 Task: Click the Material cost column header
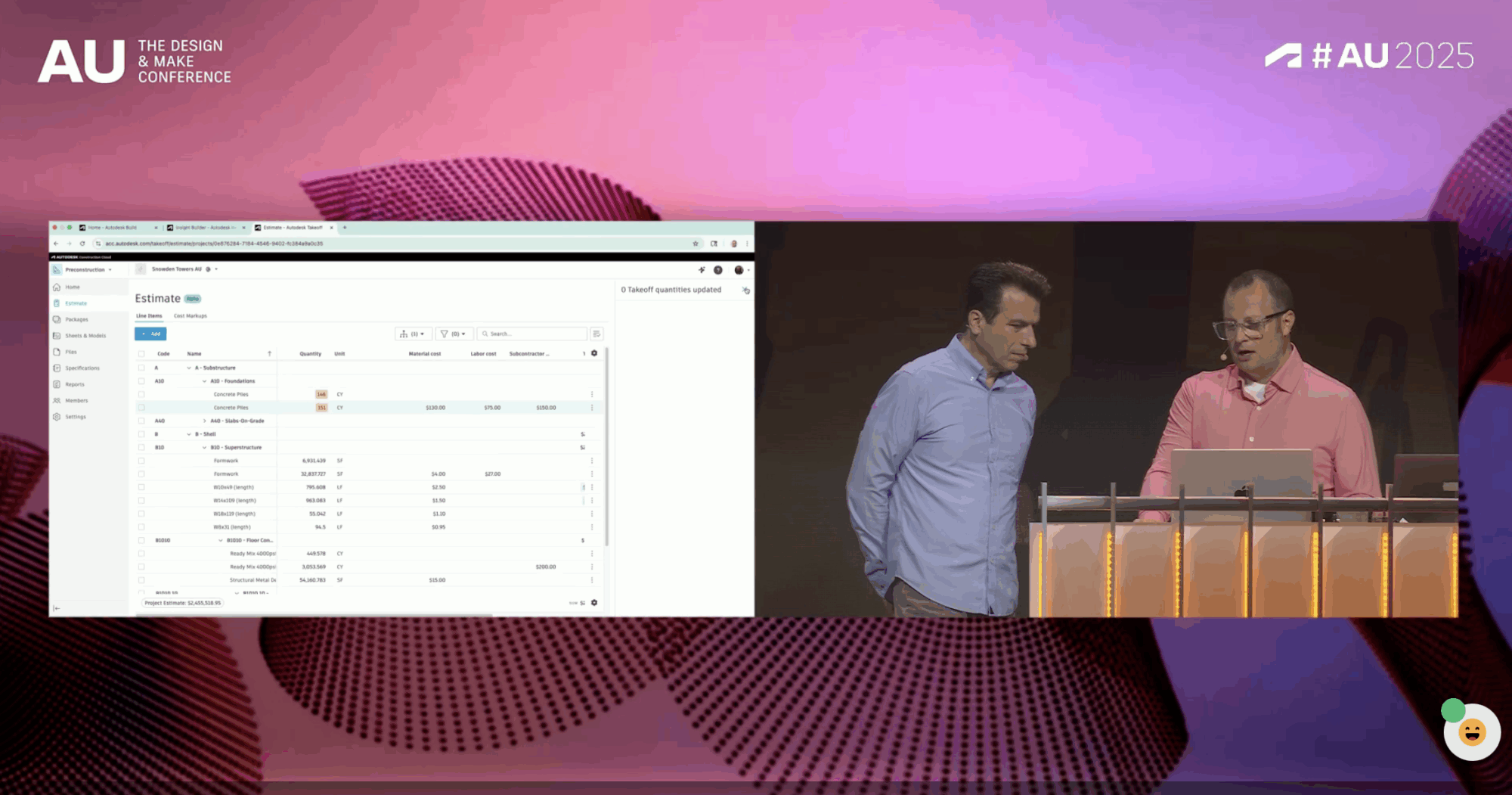pos(425,354)
